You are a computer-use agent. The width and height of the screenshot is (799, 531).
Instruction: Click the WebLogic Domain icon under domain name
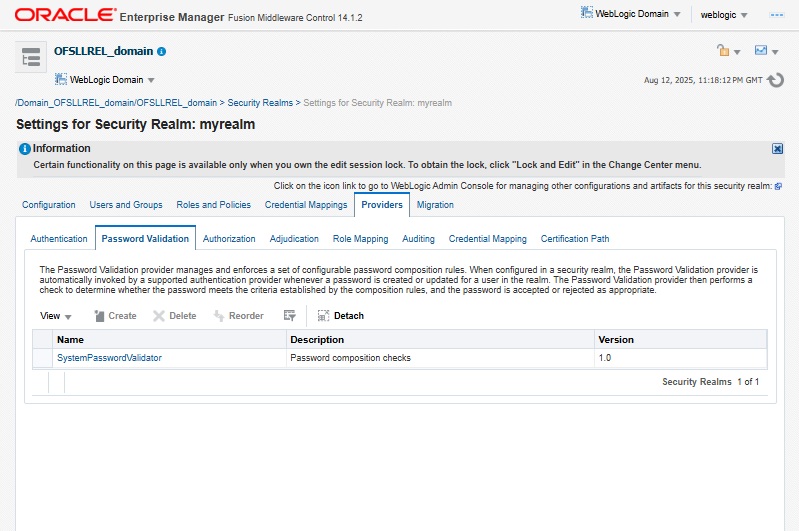61,79
